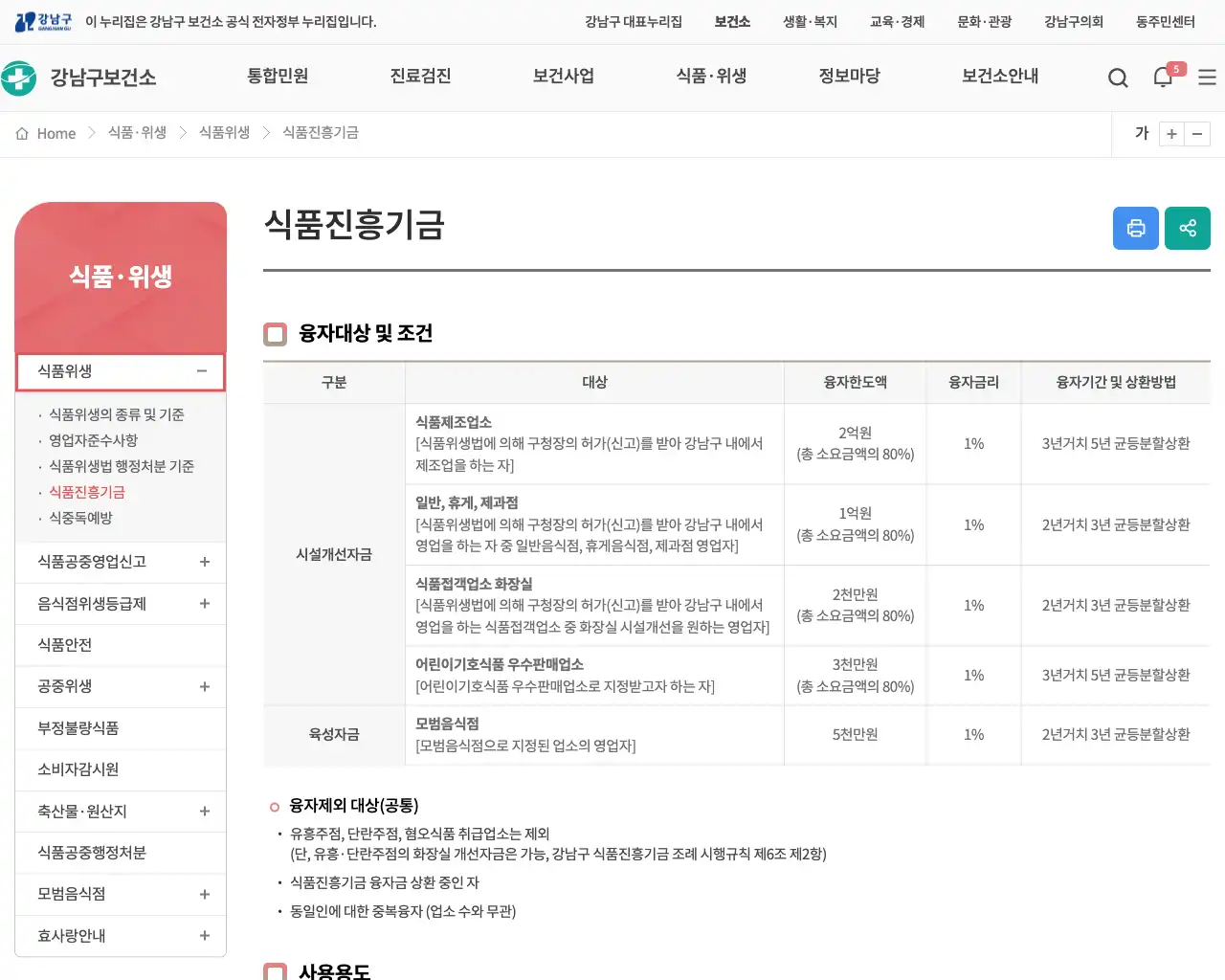Share this page via the share icon

coord(1188,228)
